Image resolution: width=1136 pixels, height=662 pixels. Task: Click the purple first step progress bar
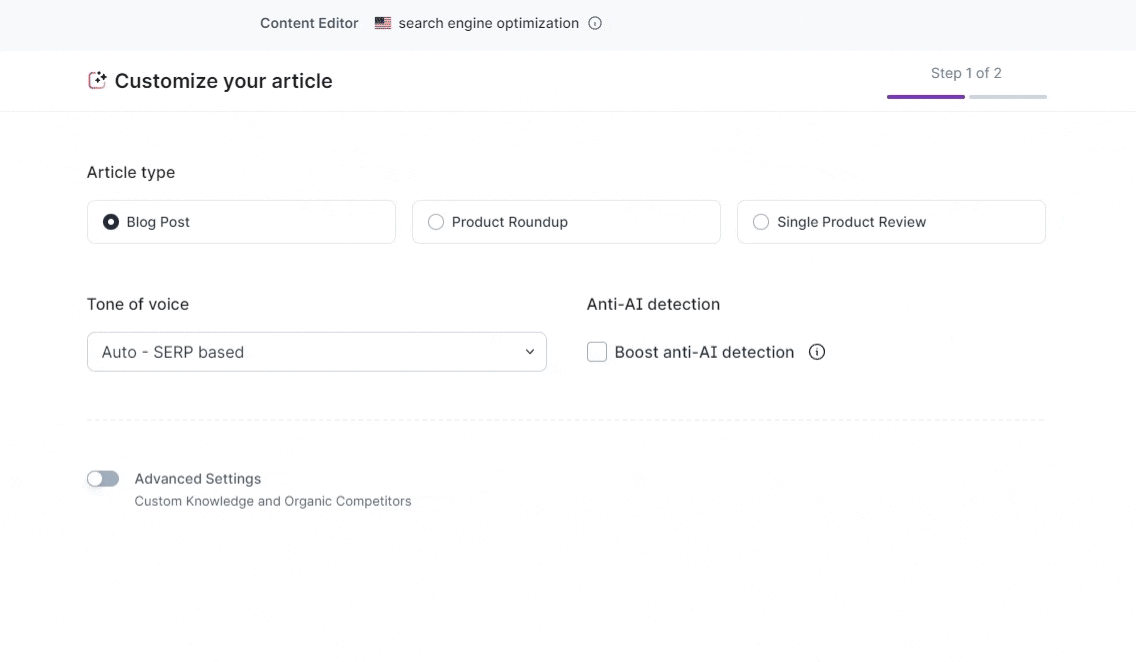[926, 97]
